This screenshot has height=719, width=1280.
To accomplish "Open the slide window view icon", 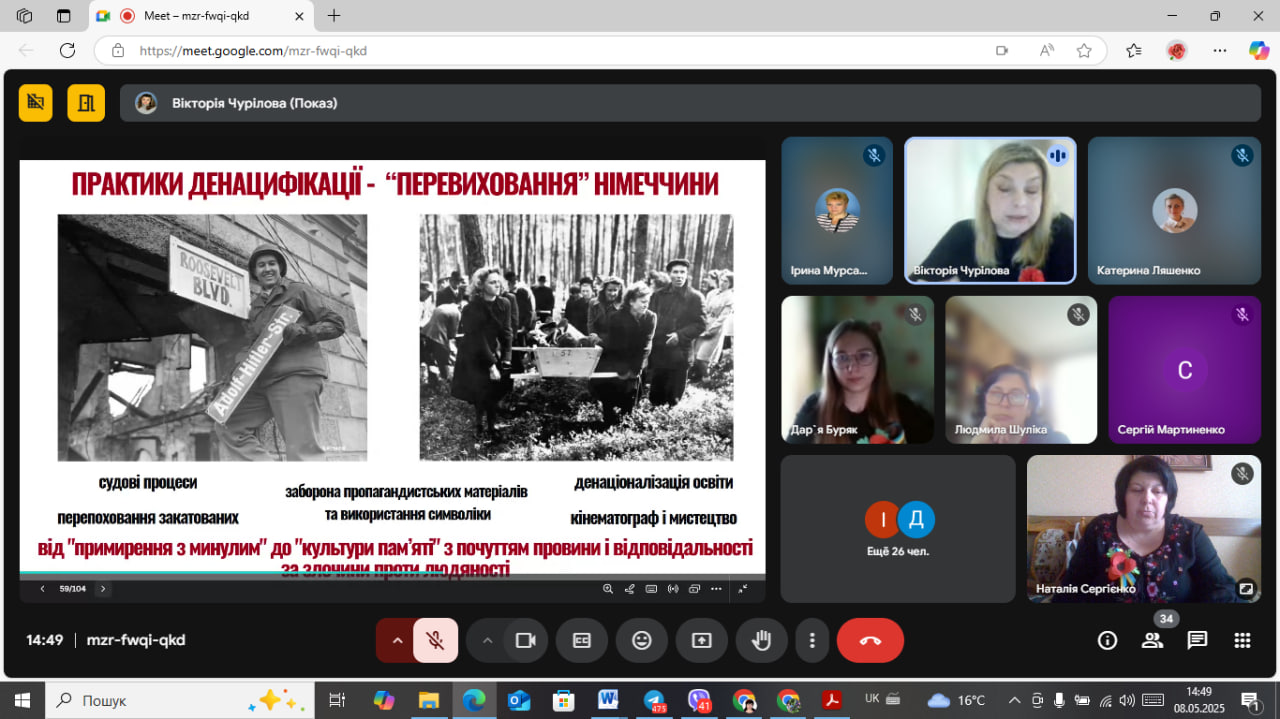I will (x=694, y=589).
